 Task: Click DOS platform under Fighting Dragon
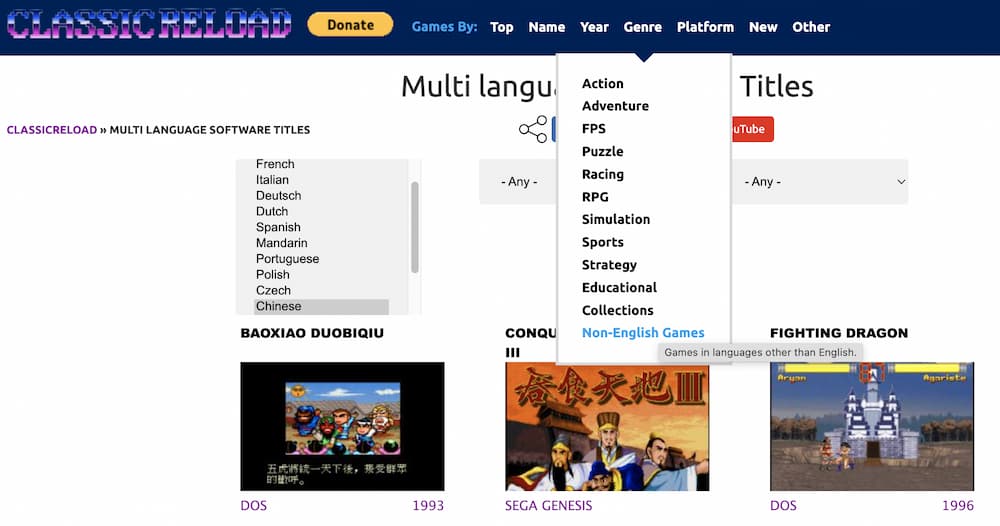point(783,506)
